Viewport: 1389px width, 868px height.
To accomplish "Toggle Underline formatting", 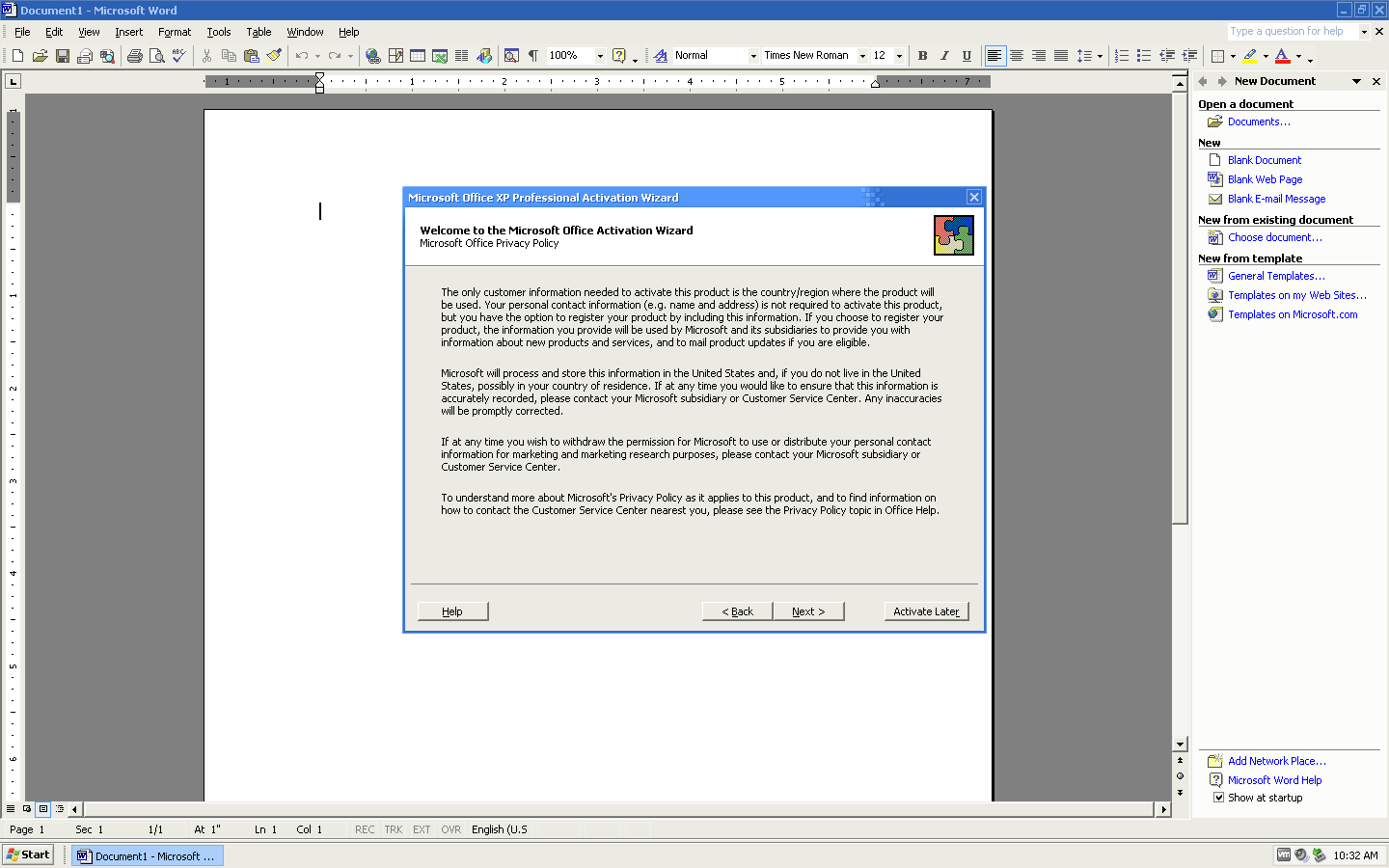I will [x=967, y=56].
